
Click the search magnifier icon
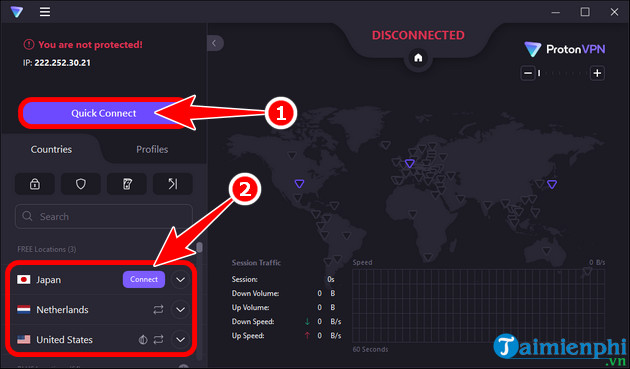[27, 216]
